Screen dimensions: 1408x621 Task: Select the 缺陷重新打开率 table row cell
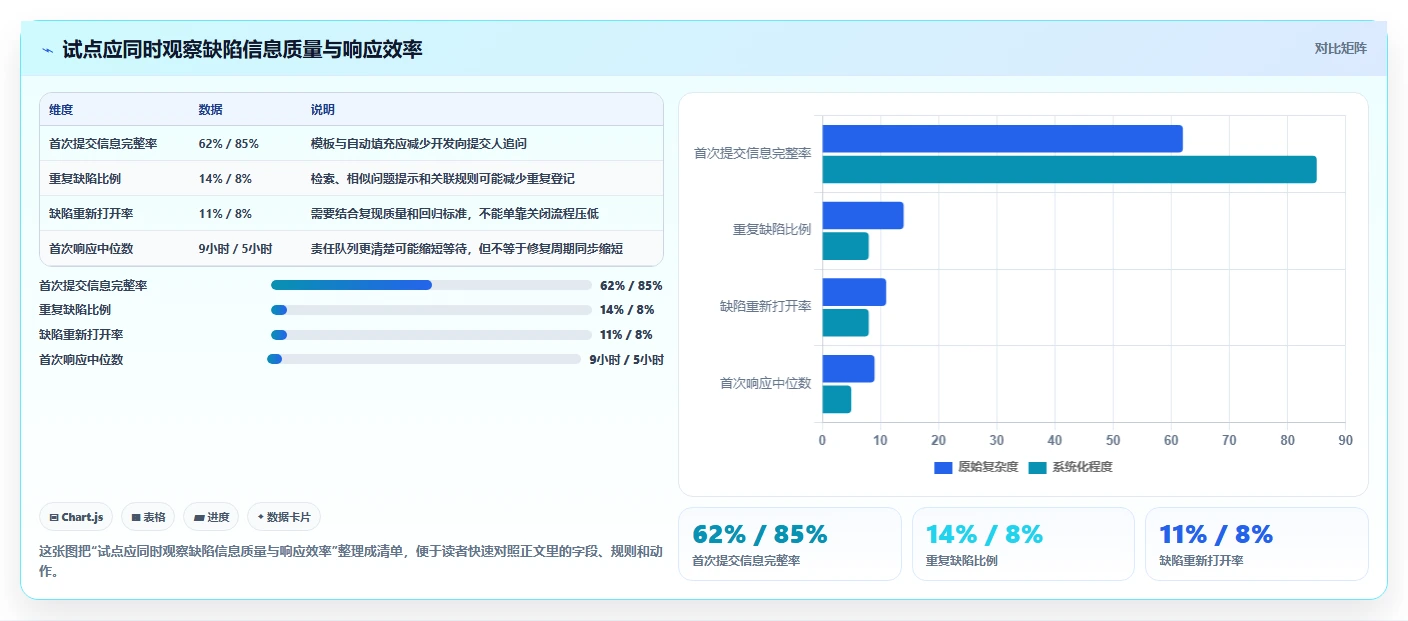(91, 213)
